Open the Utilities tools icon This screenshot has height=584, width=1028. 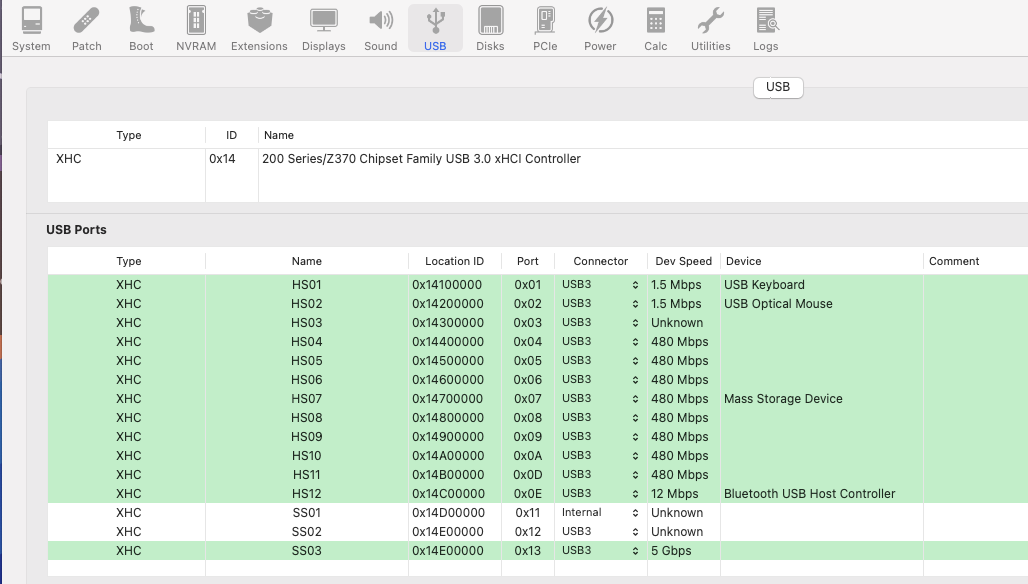coord(710,28)
